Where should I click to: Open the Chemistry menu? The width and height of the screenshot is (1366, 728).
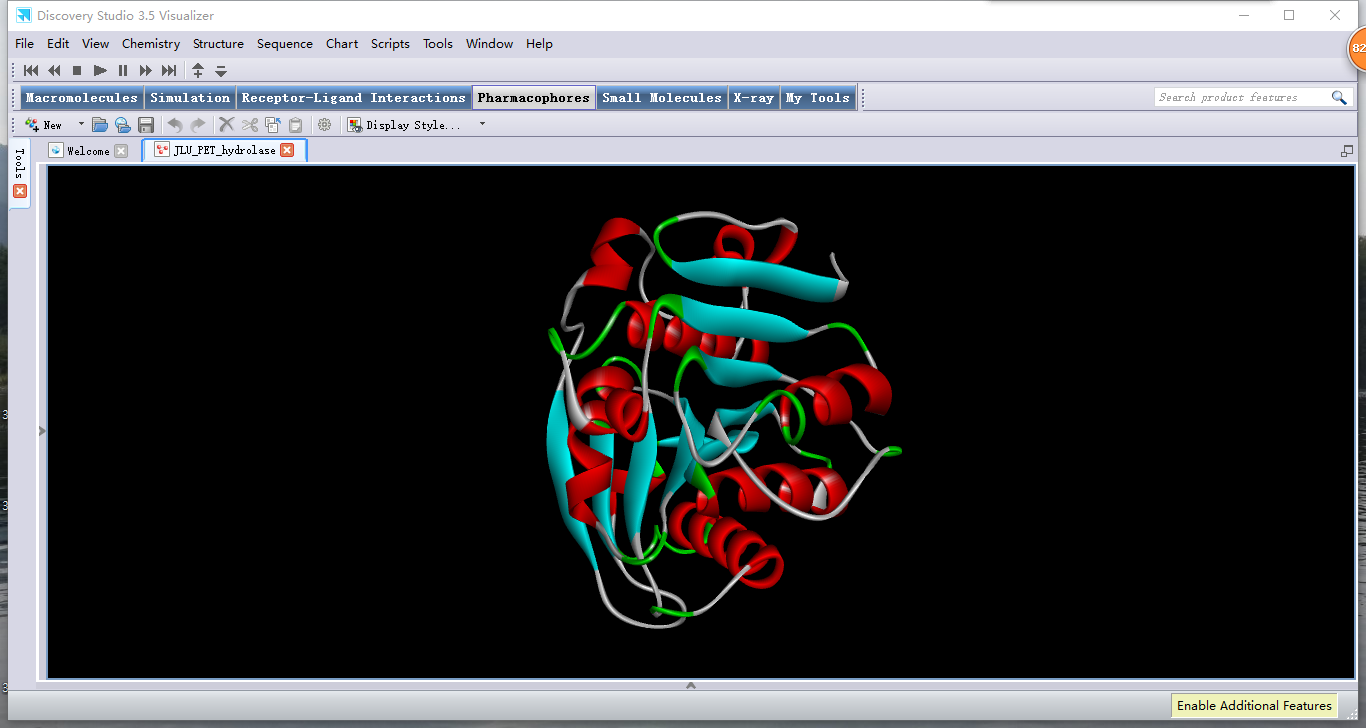click(151, 44)
